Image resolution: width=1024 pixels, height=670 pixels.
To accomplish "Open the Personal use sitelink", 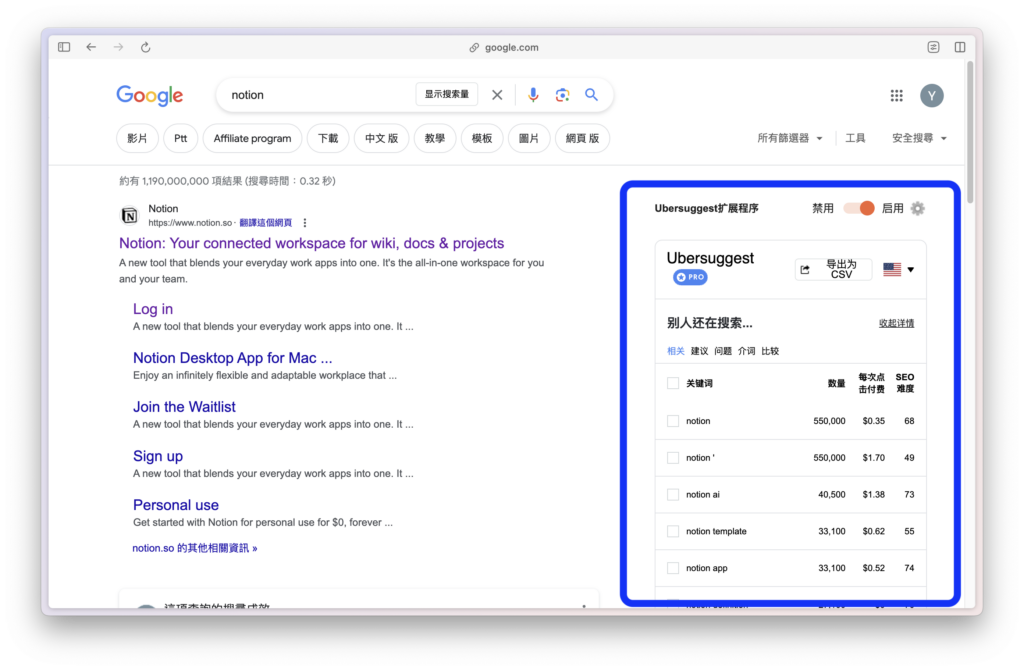I will tap(176, 505).
